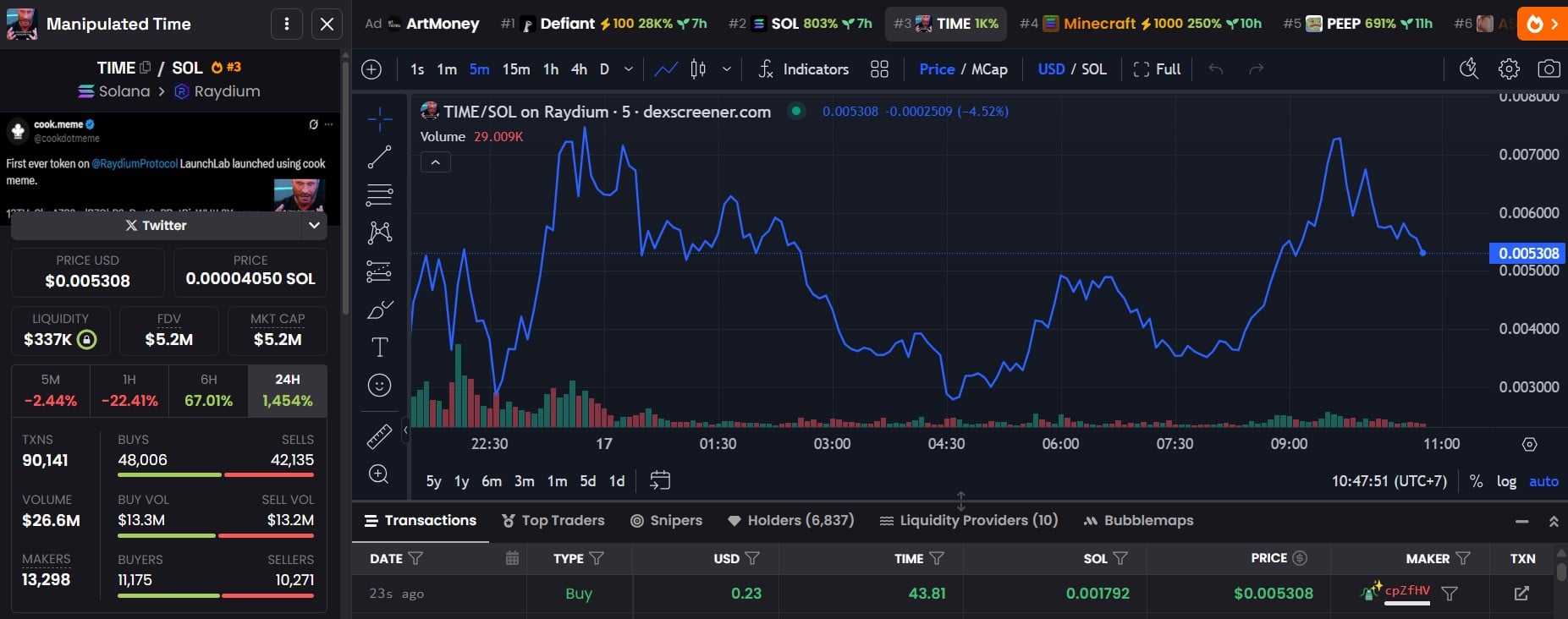This screenshot has width=1568, height=619.
Task: Expand the Twitter embed dropdown
Action: point(314,226)
